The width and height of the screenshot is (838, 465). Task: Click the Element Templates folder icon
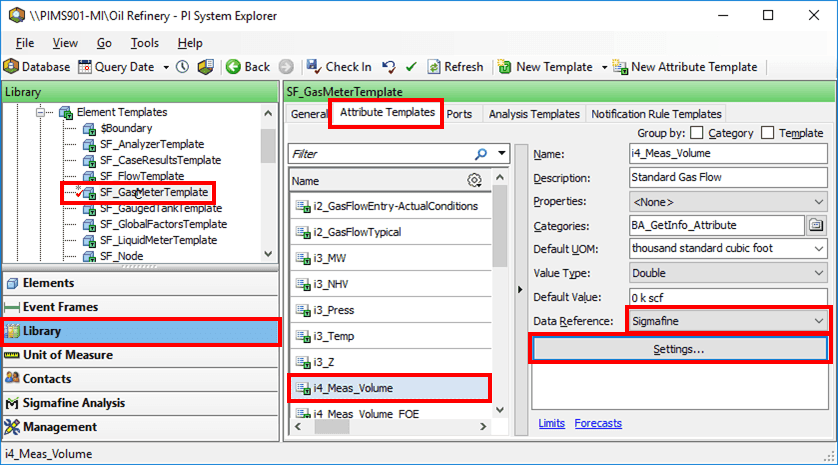pyautogui.click(x=66, y=112)
